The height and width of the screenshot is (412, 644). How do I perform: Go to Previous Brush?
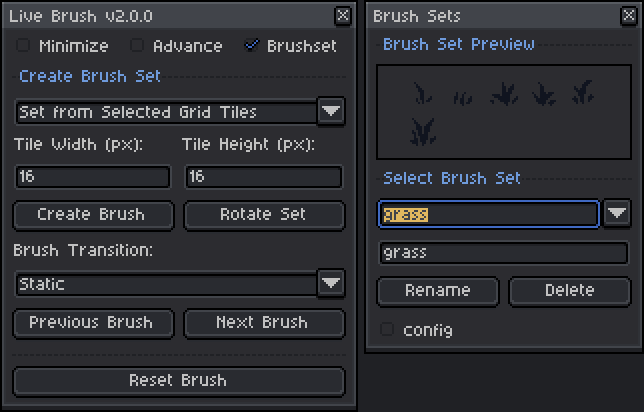point(91,322)
